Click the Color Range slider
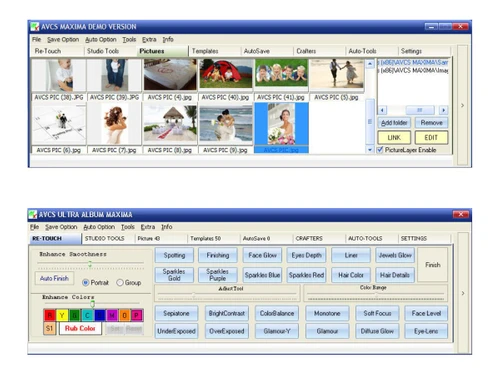This screenshot has height=375, width=500. coord(375,296)
